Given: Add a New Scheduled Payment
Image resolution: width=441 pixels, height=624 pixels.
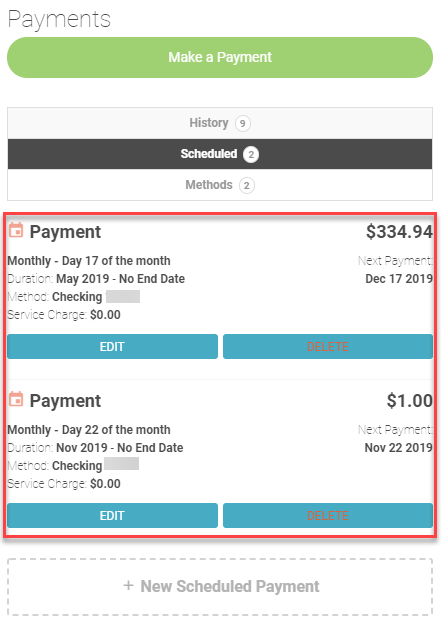Looking at the screenshot, I should pyautogui.click(x=220, y=587).
